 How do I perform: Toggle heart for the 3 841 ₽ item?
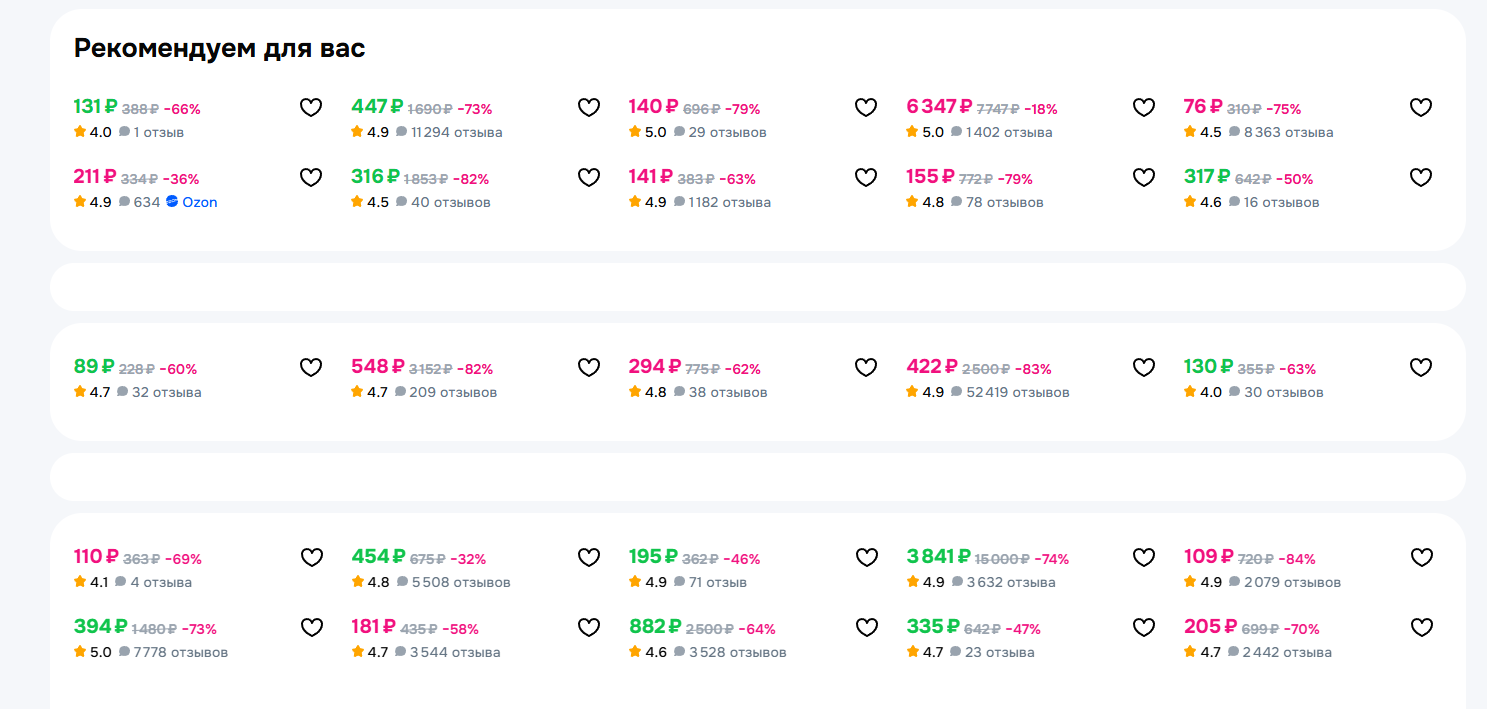(1144, 558)
